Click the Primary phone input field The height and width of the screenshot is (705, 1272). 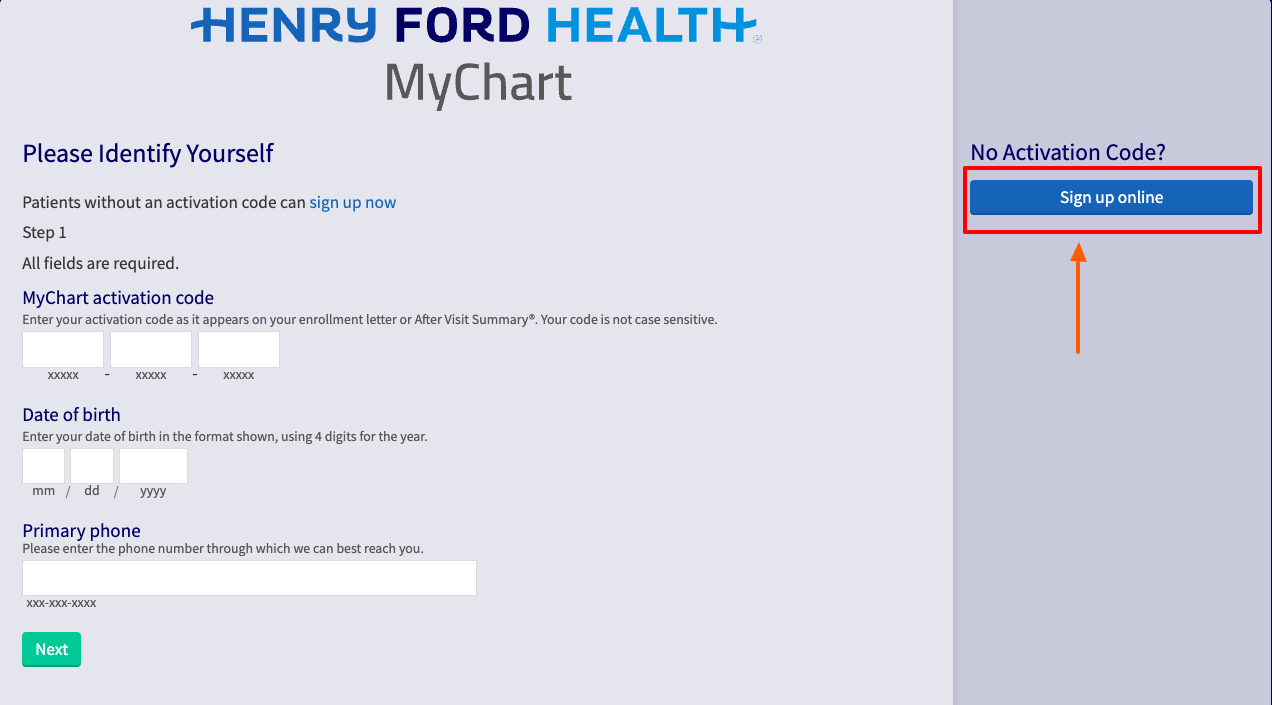pos(249,578)
